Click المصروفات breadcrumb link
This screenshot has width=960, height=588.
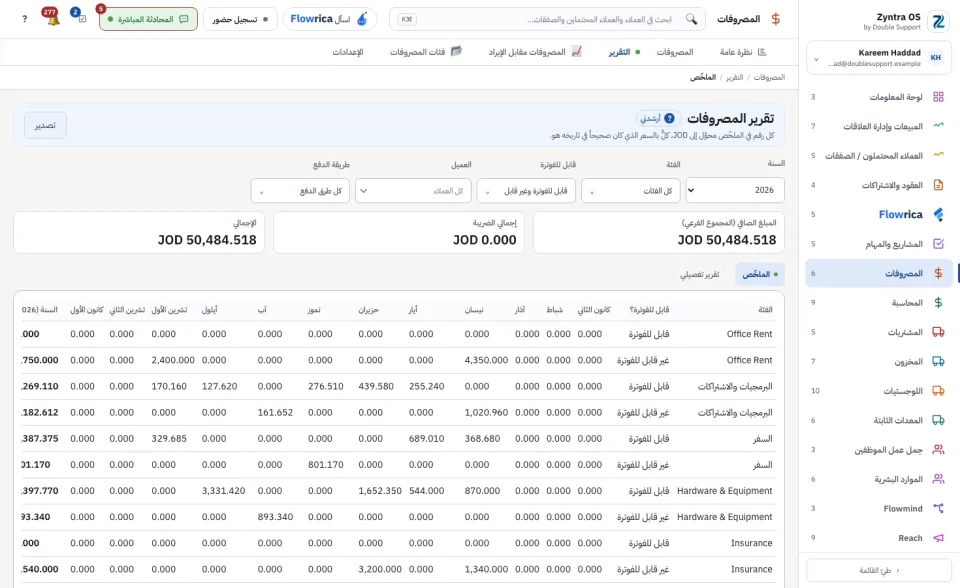[769, 77]
